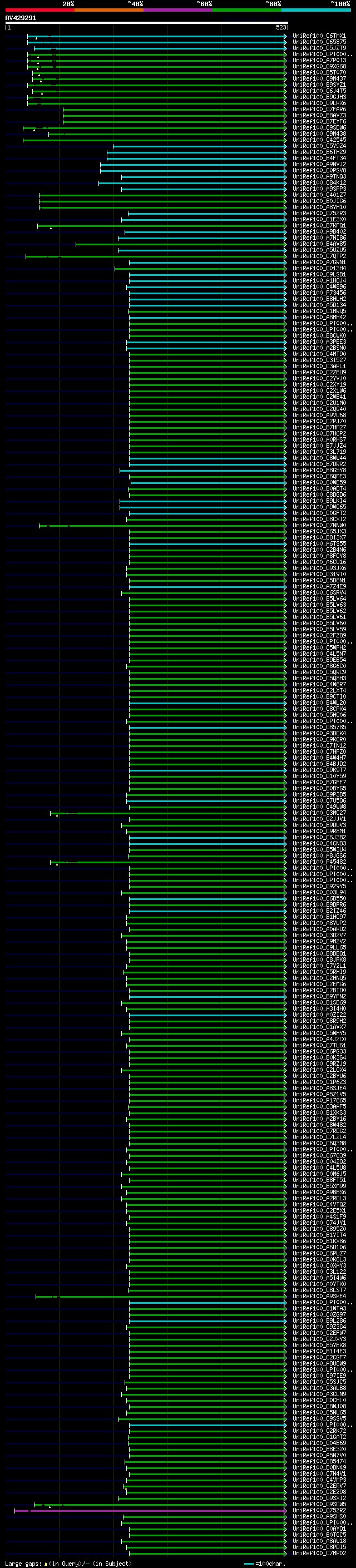Image resolution: width=356 pixels, height=1568 pixels.
Task: Click the UniRef100_C9R8M1 entry
Action: [x=319, y=831]
